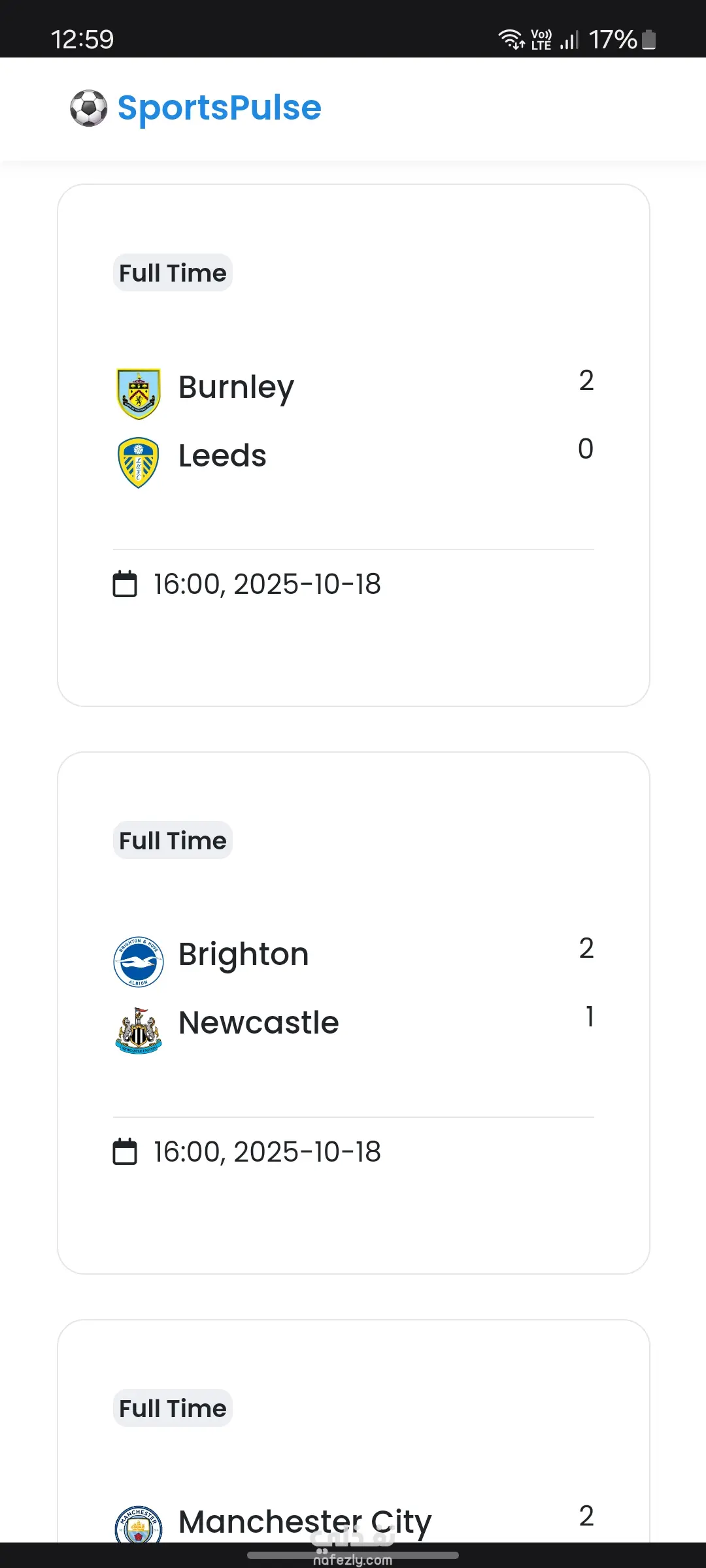Tap the soccer ball logo icon
The height and width of the screenshot is (1568, 706).
(88, 108)
